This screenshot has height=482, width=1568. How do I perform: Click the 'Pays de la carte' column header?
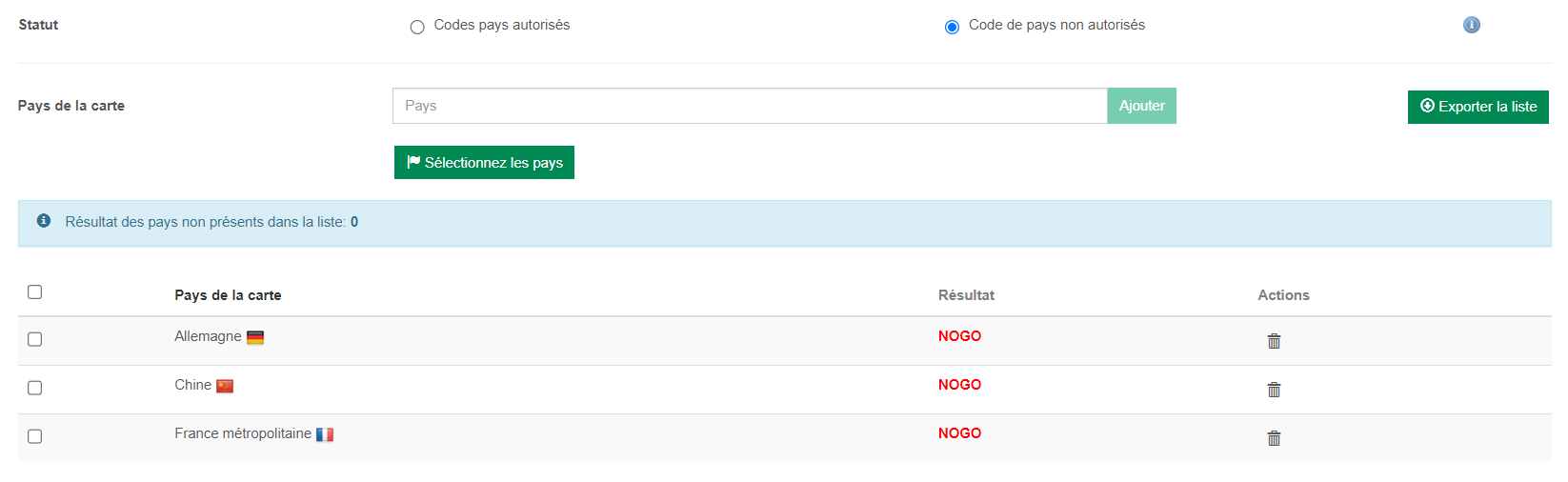[228, 295]
